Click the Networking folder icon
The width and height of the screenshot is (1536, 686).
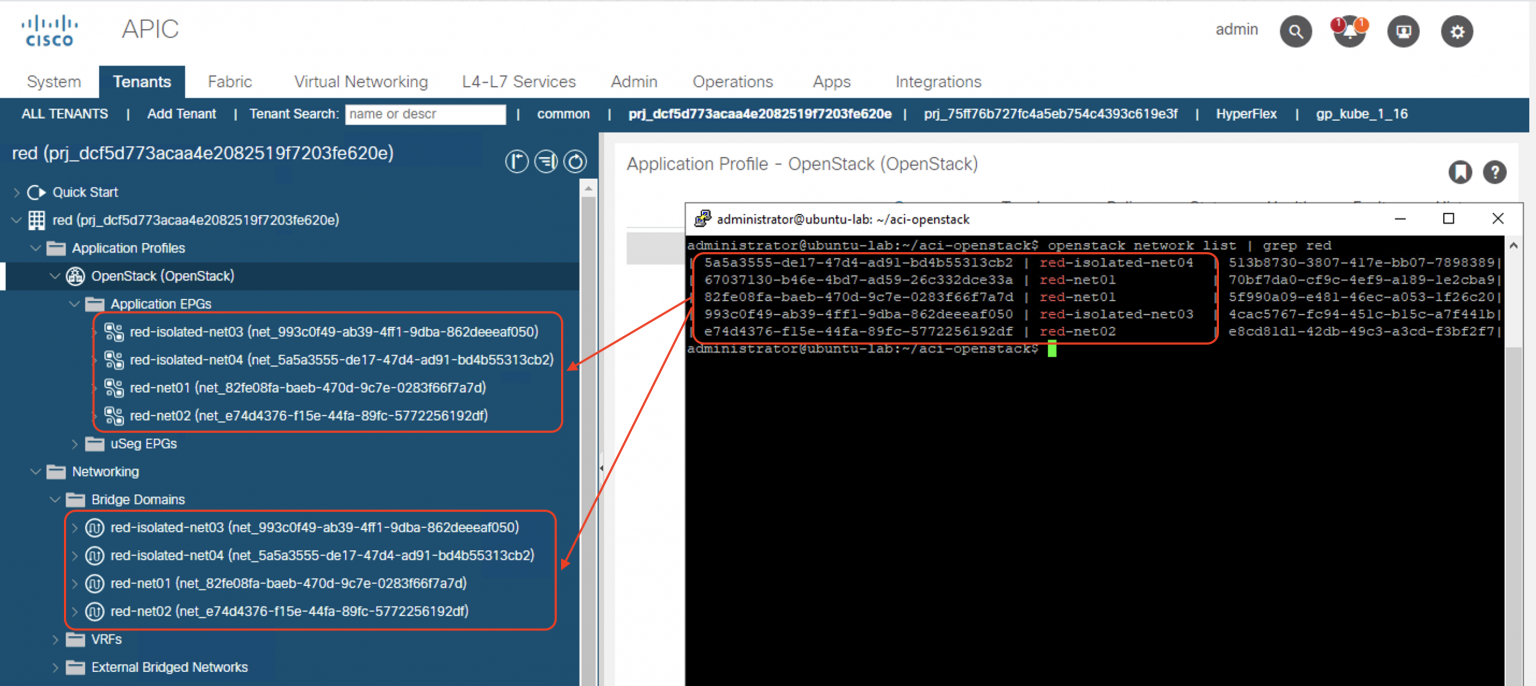(56, 472)
